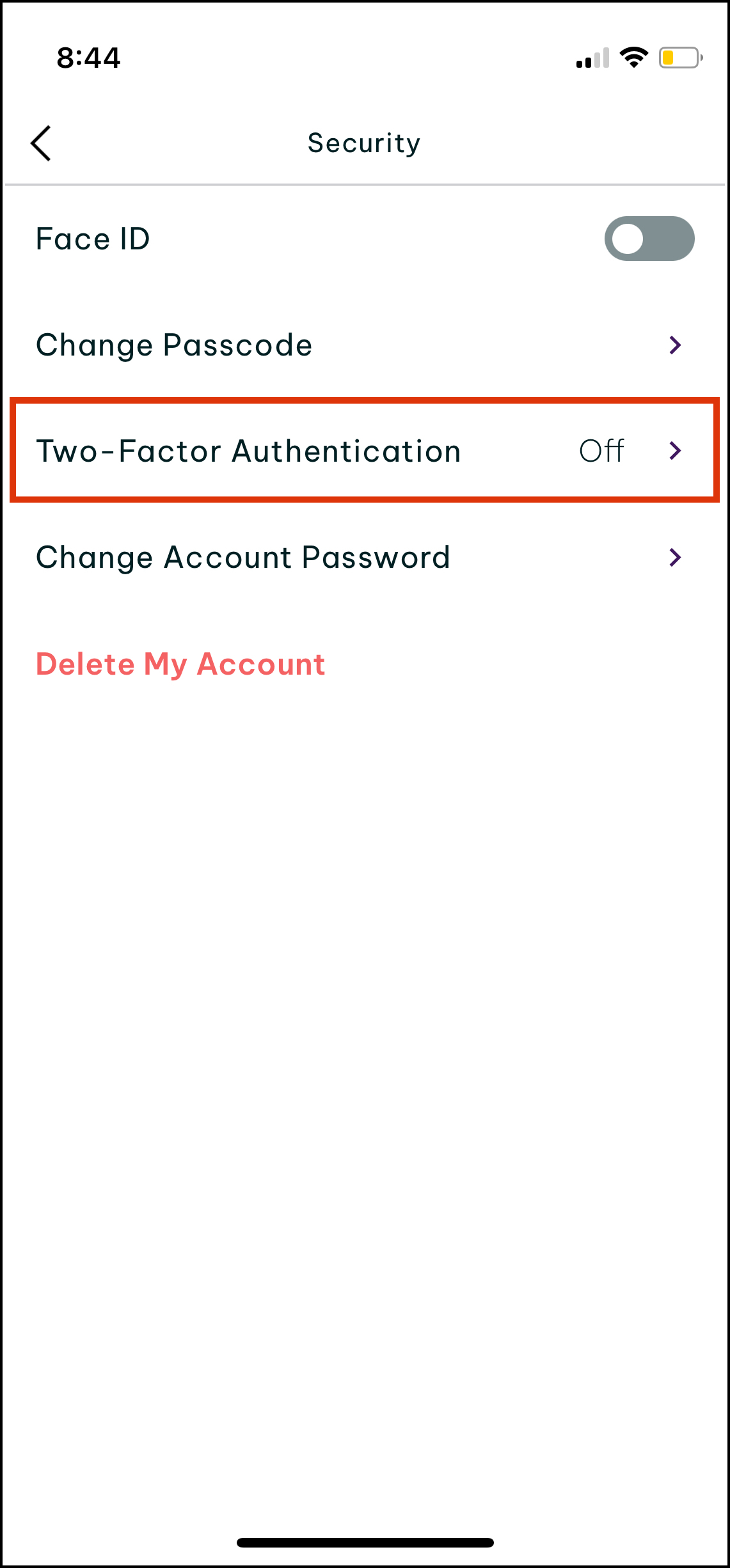This screenshot has height=1568, width=730.
Task: Tap the Face ID label
Action: click(93, 239)
